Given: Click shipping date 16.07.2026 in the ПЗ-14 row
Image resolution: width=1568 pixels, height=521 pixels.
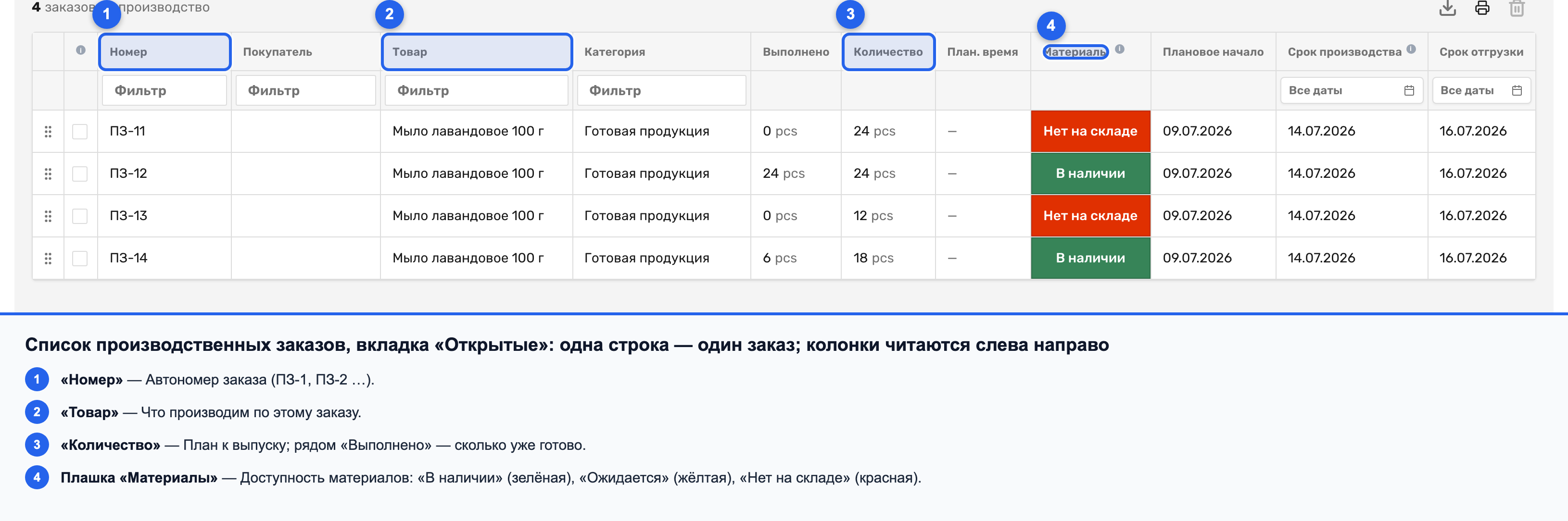Looking at the screenshot, I should tap(1472, 259).
